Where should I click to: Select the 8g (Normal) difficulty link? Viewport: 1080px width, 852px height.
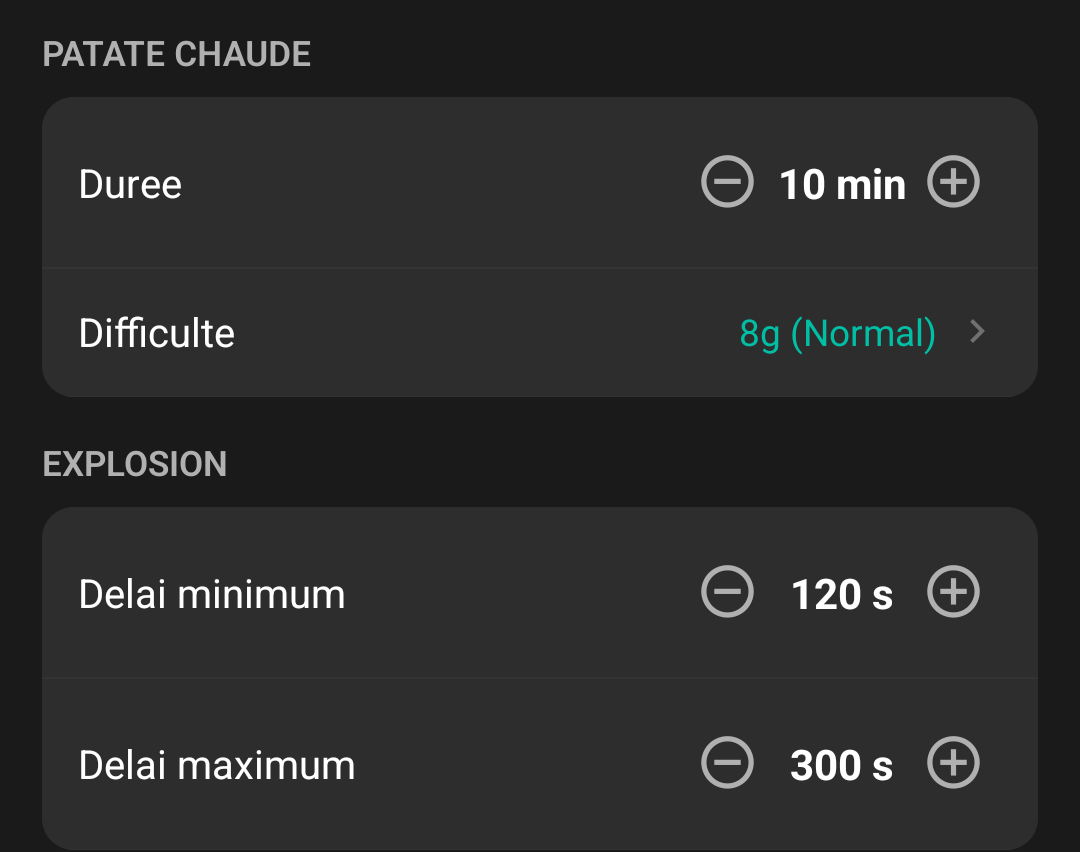(837, 333)
